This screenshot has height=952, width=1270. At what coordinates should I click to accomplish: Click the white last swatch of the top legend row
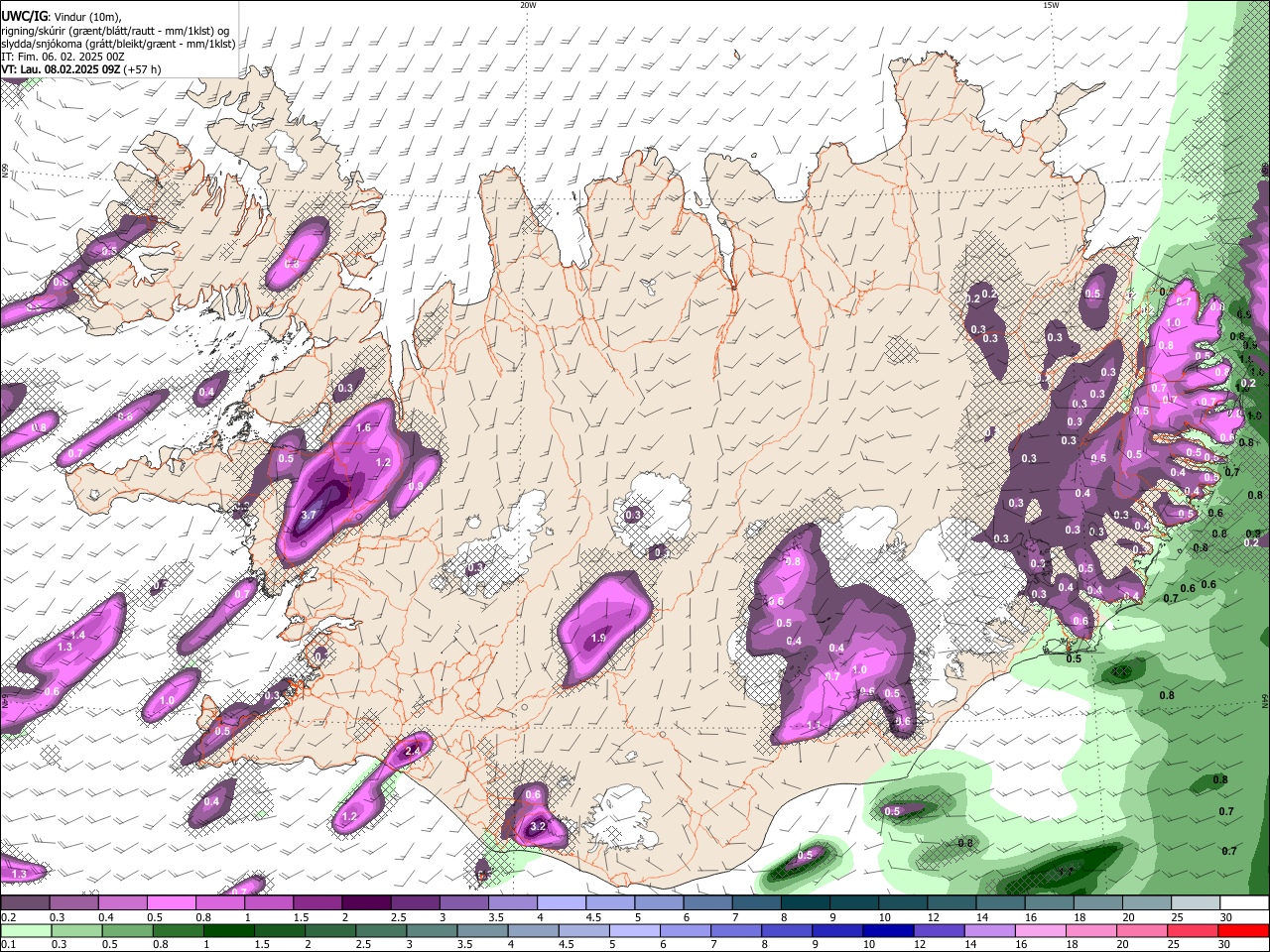click(1243, 903)
